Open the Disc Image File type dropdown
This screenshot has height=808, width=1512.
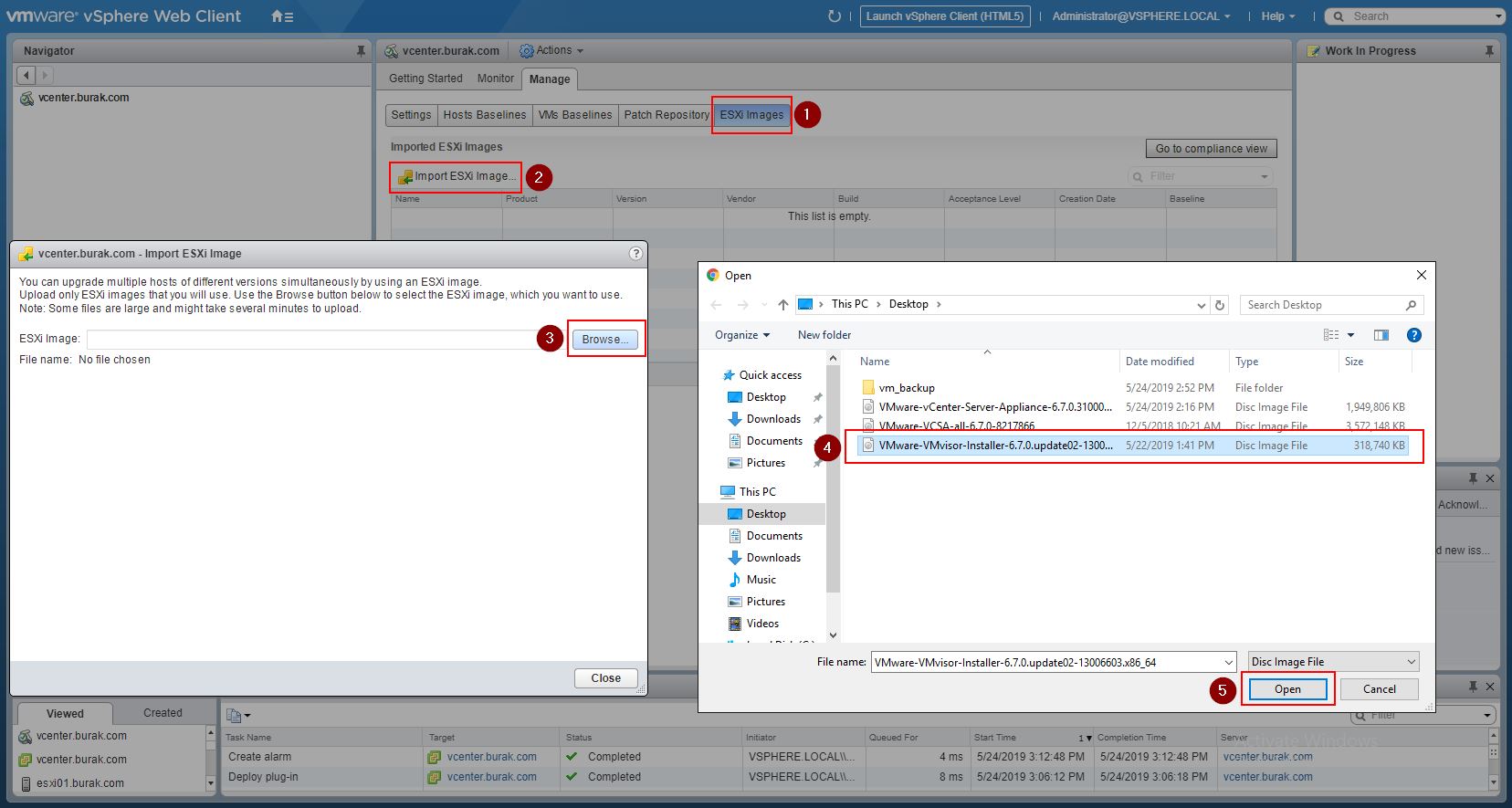pos(1333,662)
